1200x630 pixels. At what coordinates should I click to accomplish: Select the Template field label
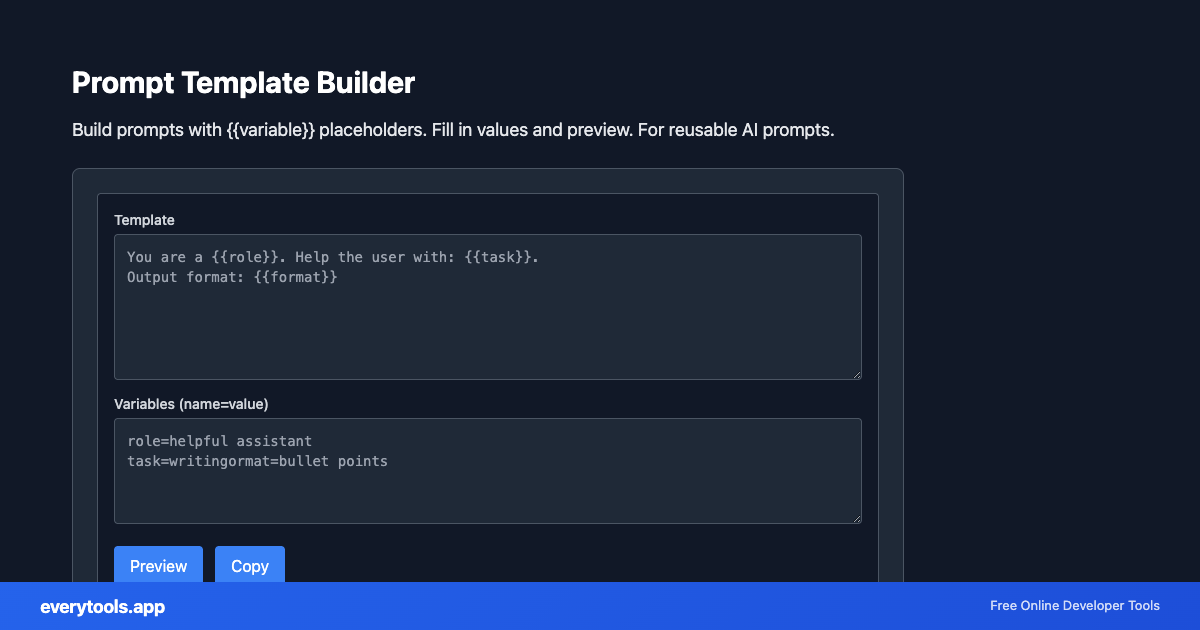pyautogui.click(x=144, y=220)
